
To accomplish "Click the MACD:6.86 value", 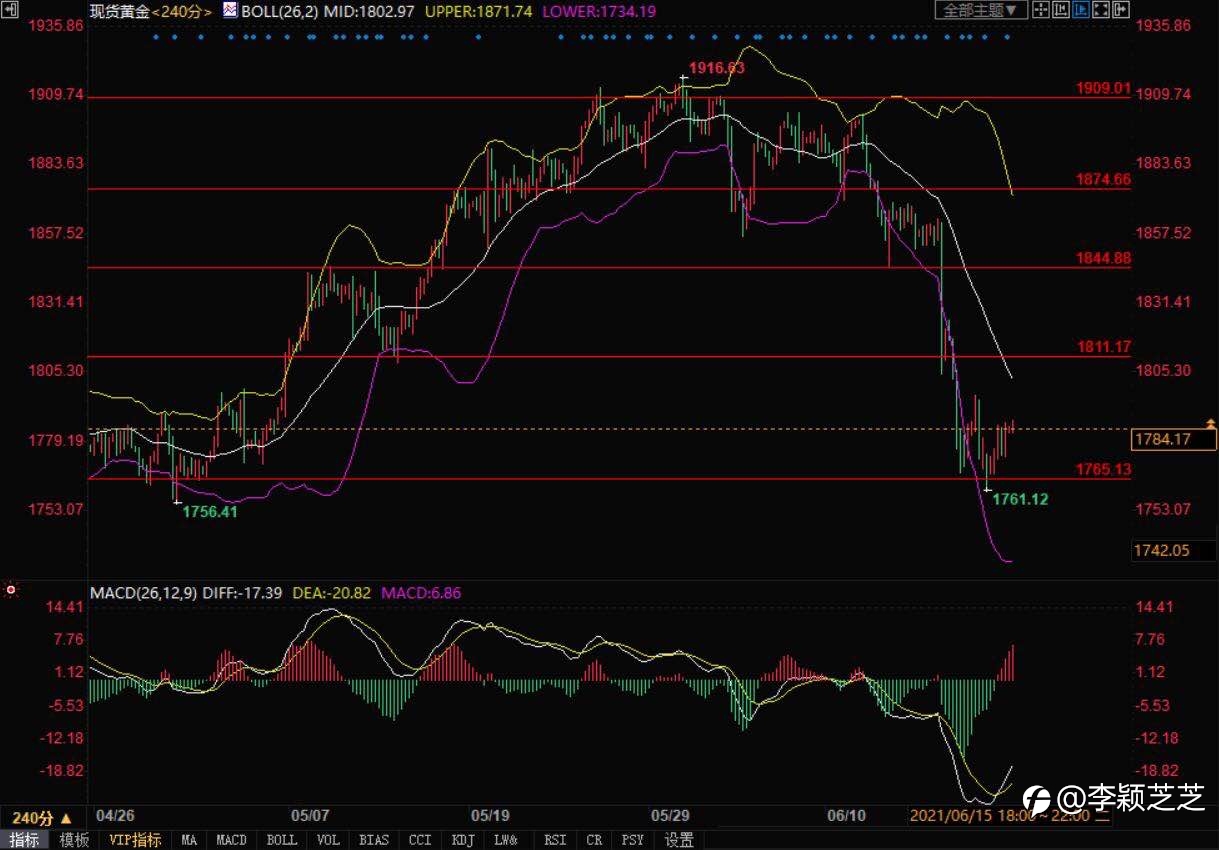I will pos(419,593).
